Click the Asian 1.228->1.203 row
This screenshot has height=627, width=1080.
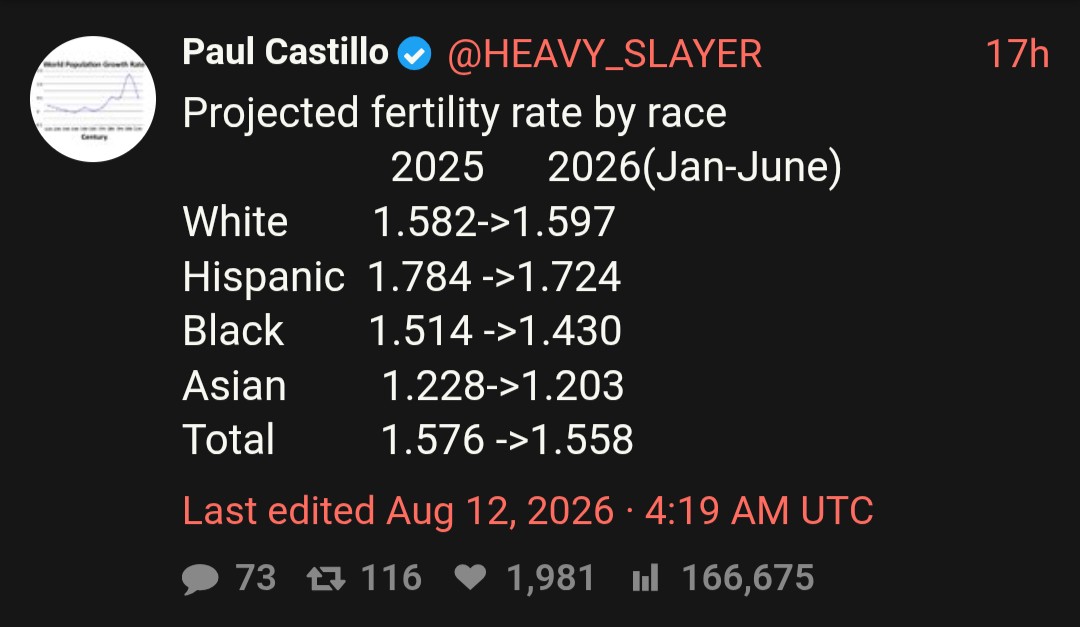click(x=403, y=385)
